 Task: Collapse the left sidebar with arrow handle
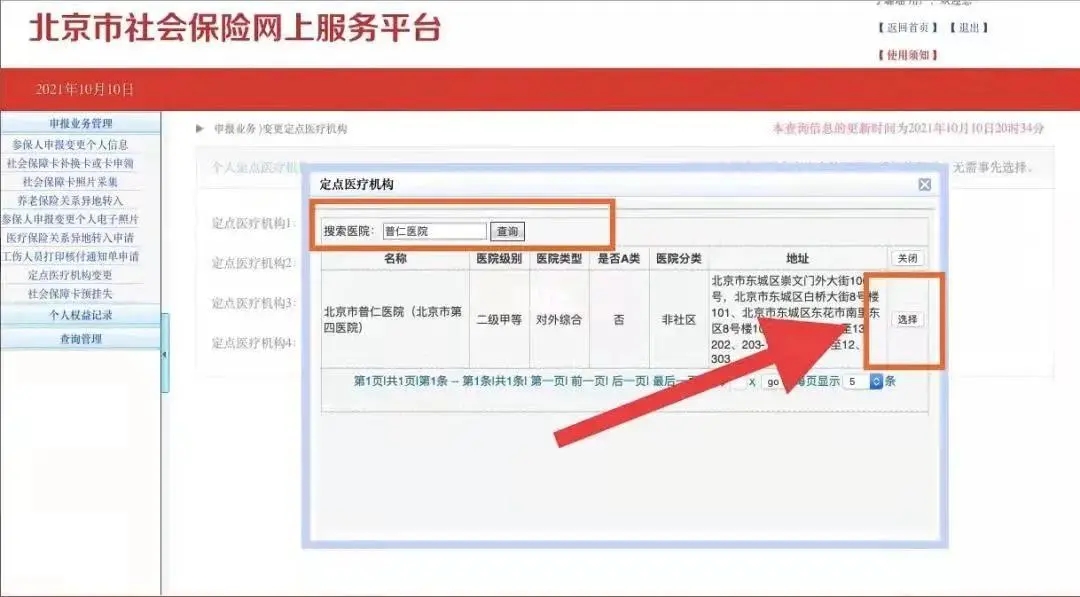pyautogui.click(x=165, y=355)
